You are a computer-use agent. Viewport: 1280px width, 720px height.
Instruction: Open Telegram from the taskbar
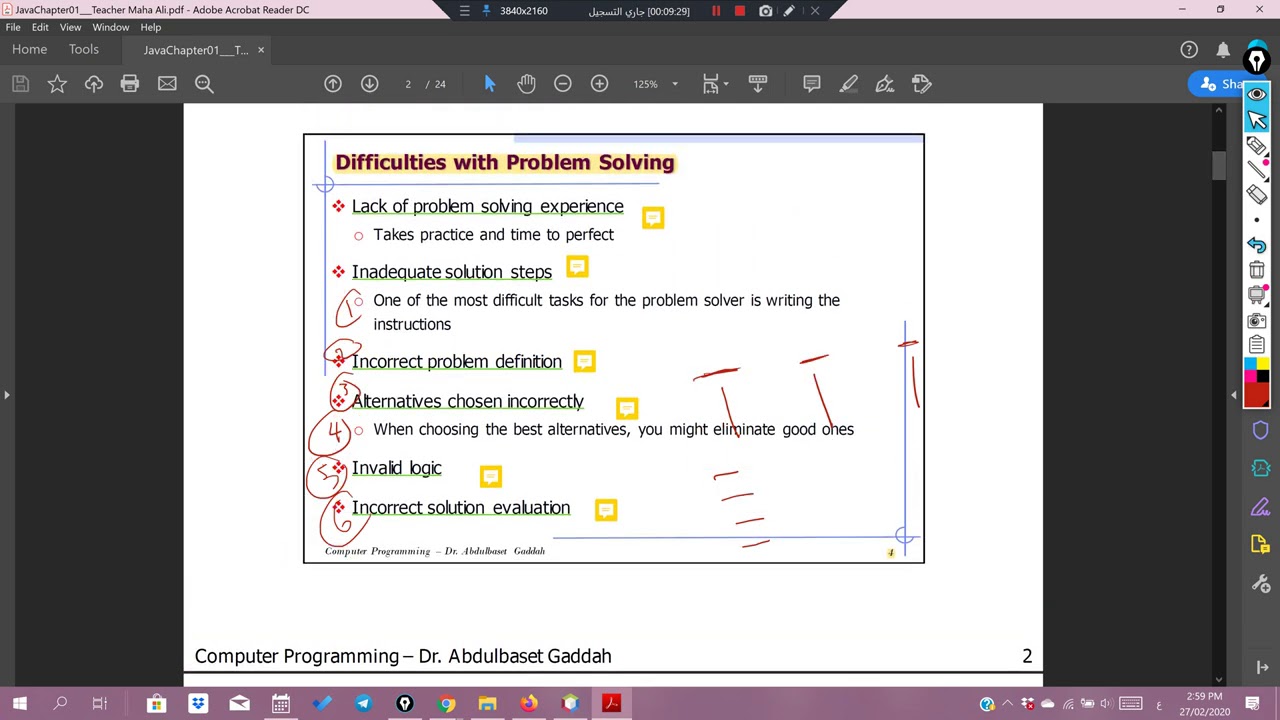point(363,704)
